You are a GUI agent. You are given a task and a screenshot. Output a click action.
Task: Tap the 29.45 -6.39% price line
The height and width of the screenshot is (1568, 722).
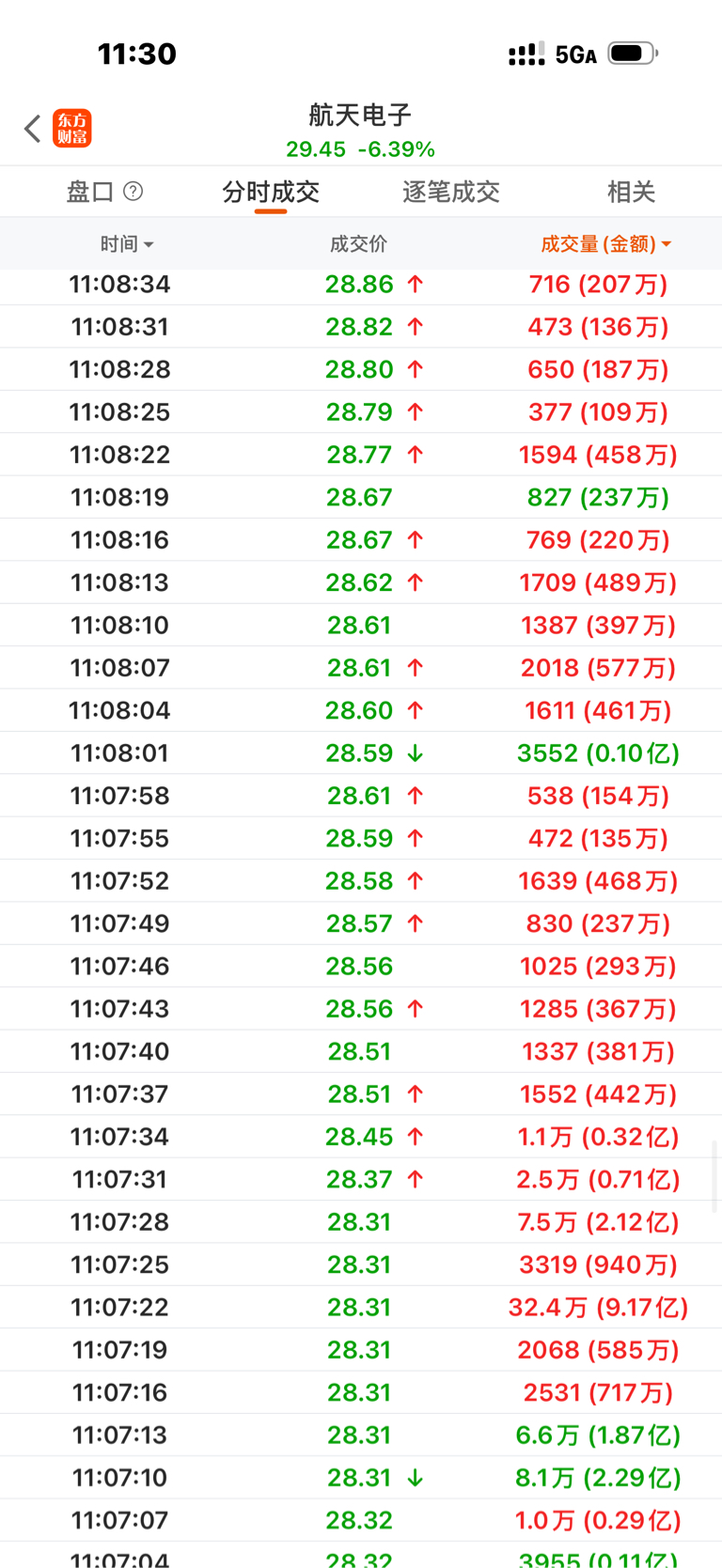360,149
